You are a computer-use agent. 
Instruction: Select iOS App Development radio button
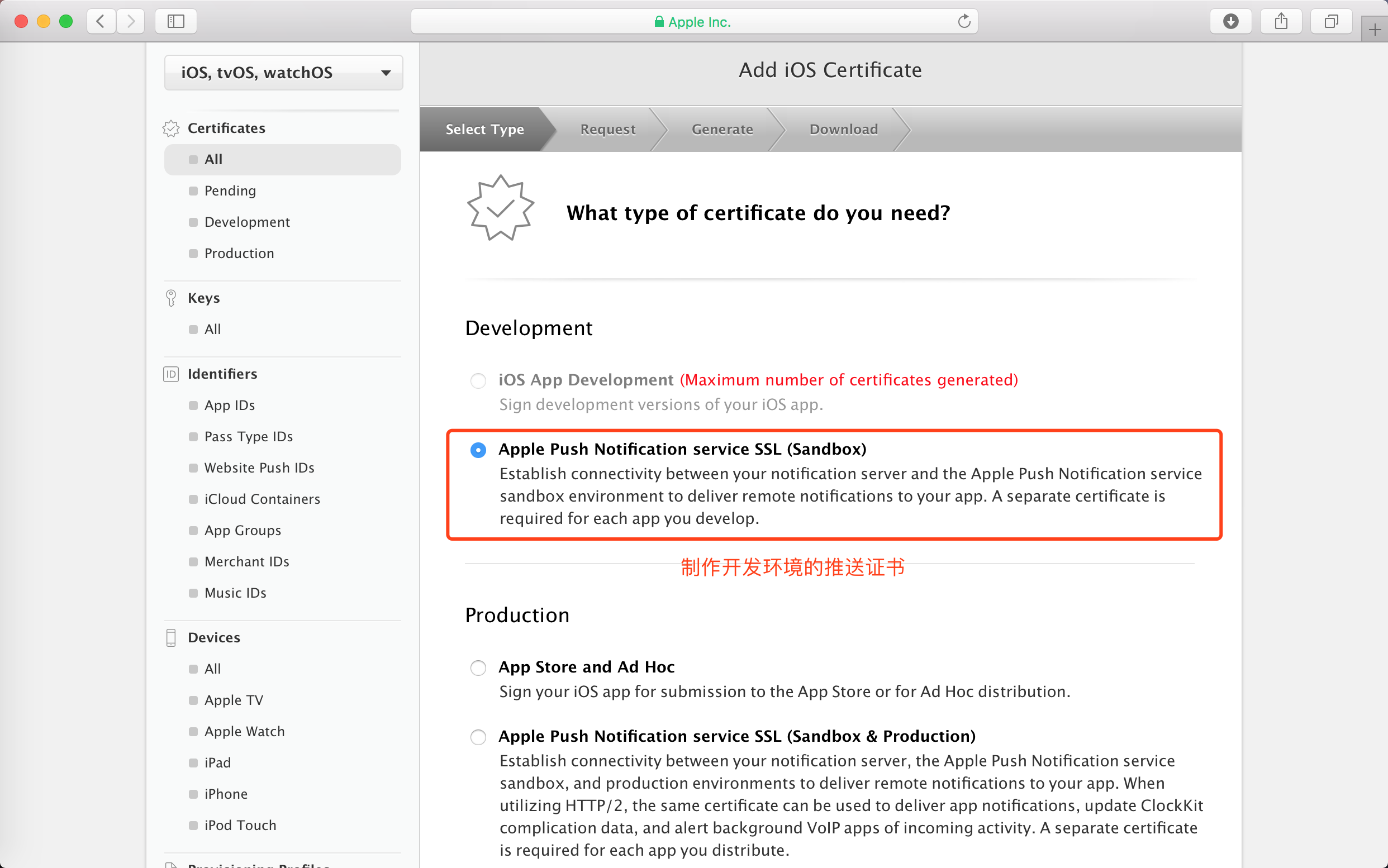(x=478, y=379)
